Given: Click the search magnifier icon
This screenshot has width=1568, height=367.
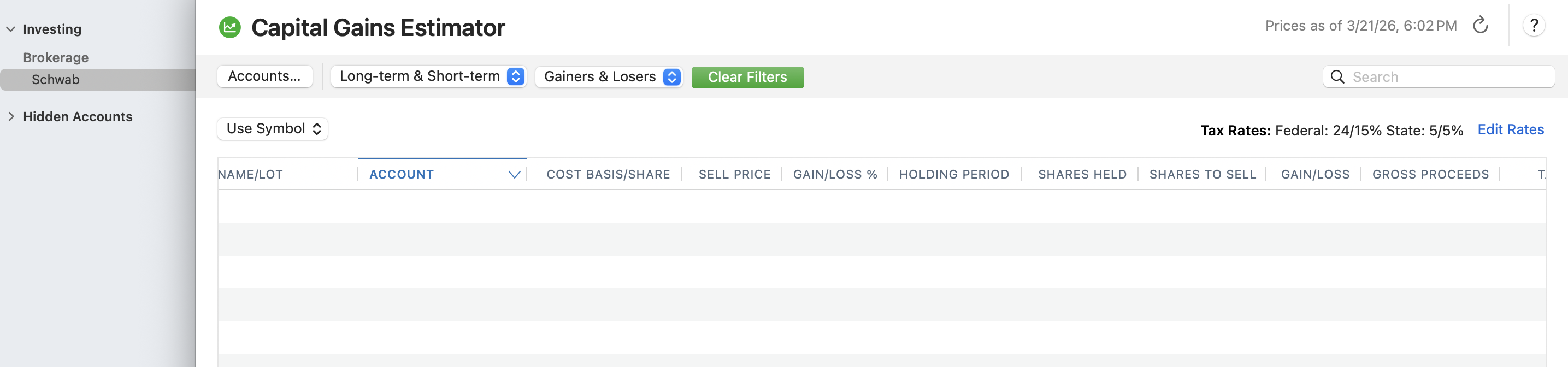Looking at the screenshot, I should click(x=1337, y=76).
